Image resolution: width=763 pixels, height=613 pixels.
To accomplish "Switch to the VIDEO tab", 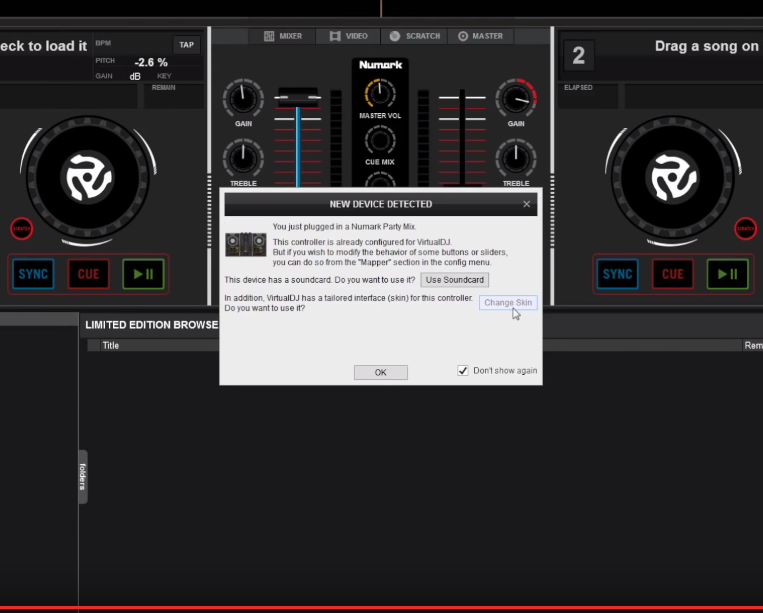I will (348, 36).
